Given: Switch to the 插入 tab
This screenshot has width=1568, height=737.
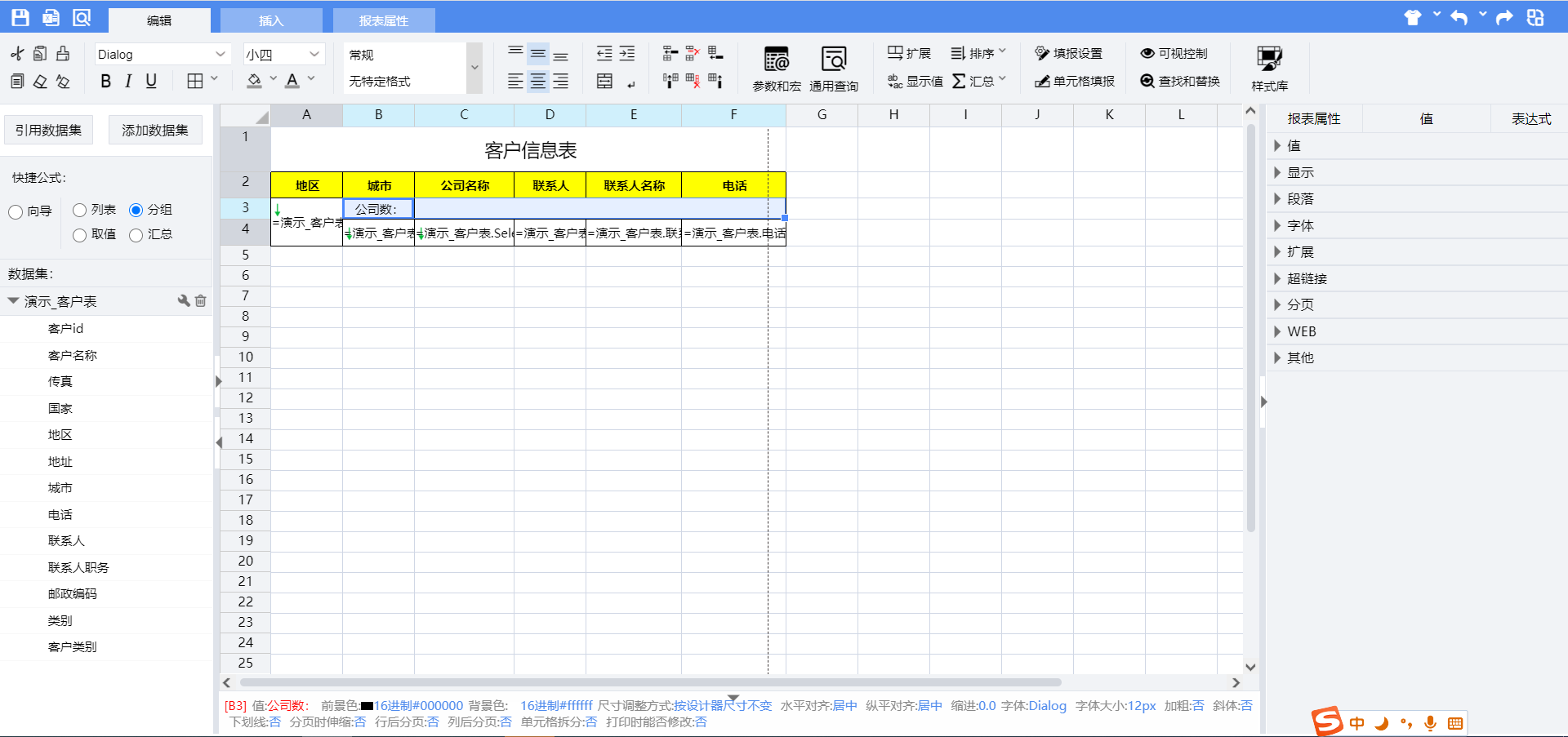Looking at the screenshot, I should click(271, 20).
